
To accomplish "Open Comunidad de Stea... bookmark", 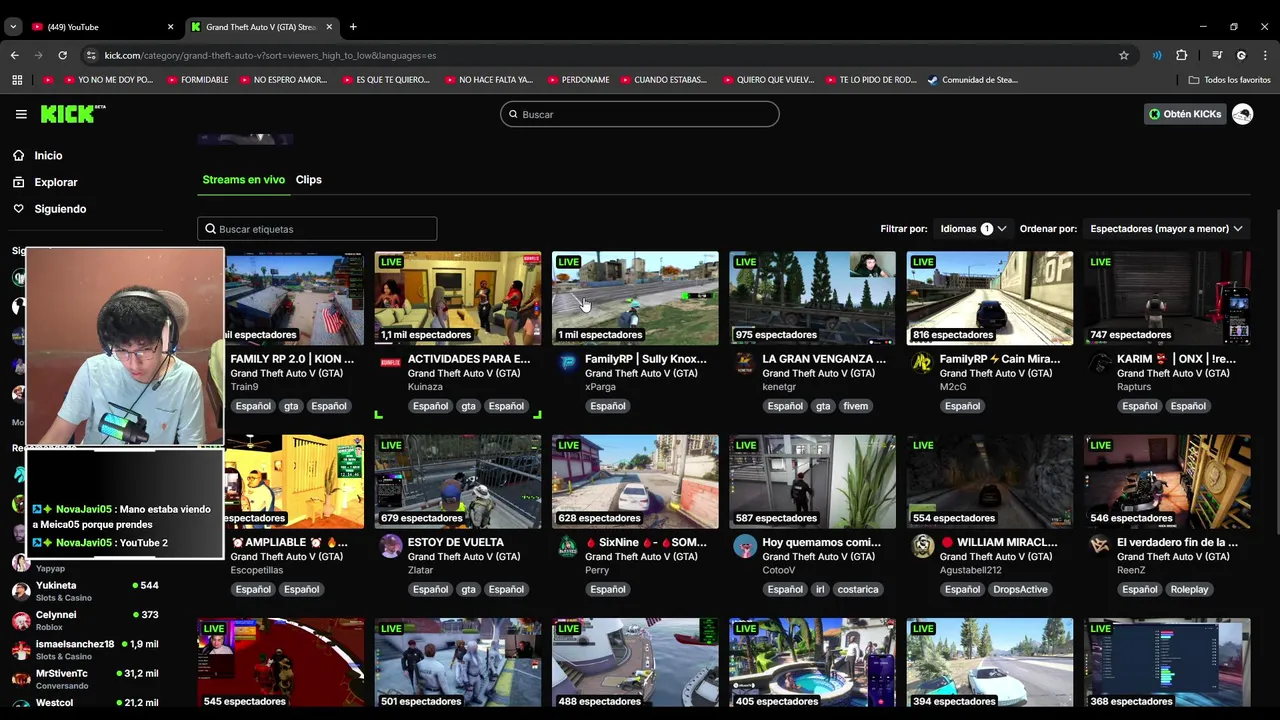I will pyautogui.click(x=972, y=80).
